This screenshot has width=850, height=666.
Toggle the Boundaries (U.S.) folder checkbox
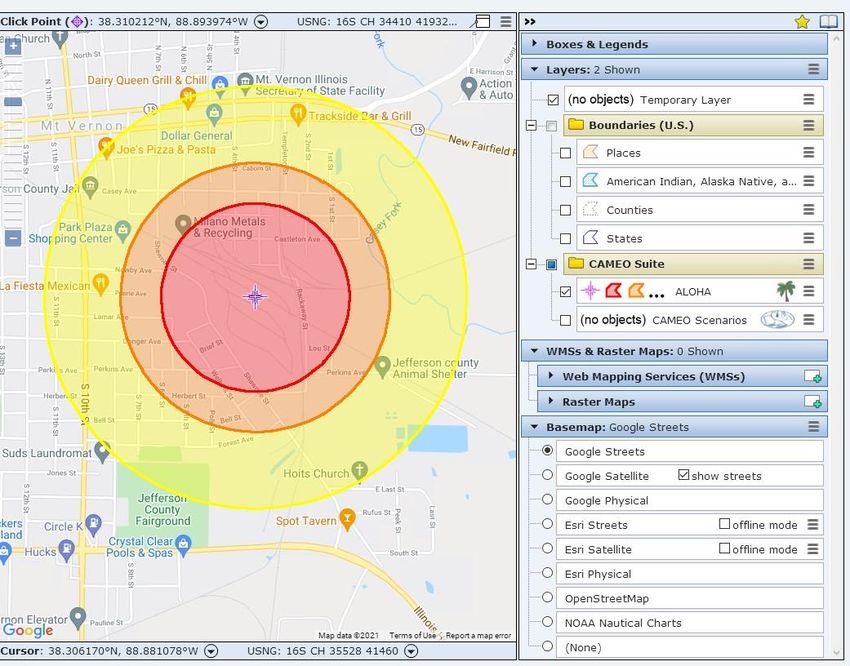pos(551,126)
